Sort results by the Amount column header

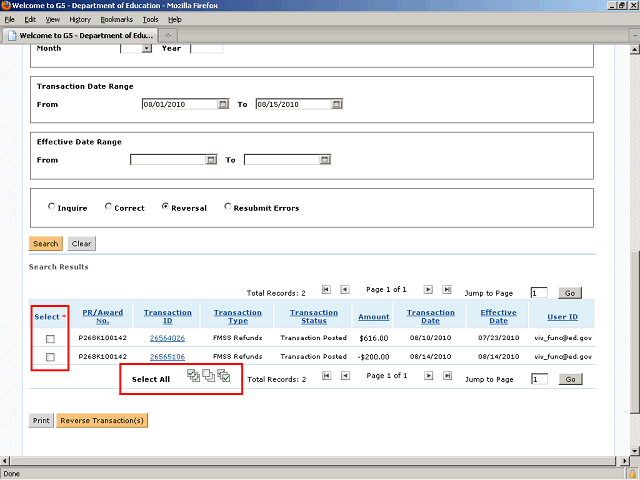(374, 317)
